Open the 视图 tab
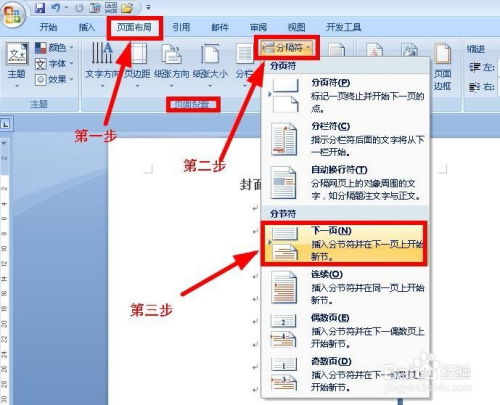Screen dimensions: 500x405 [x=296, y=27]
